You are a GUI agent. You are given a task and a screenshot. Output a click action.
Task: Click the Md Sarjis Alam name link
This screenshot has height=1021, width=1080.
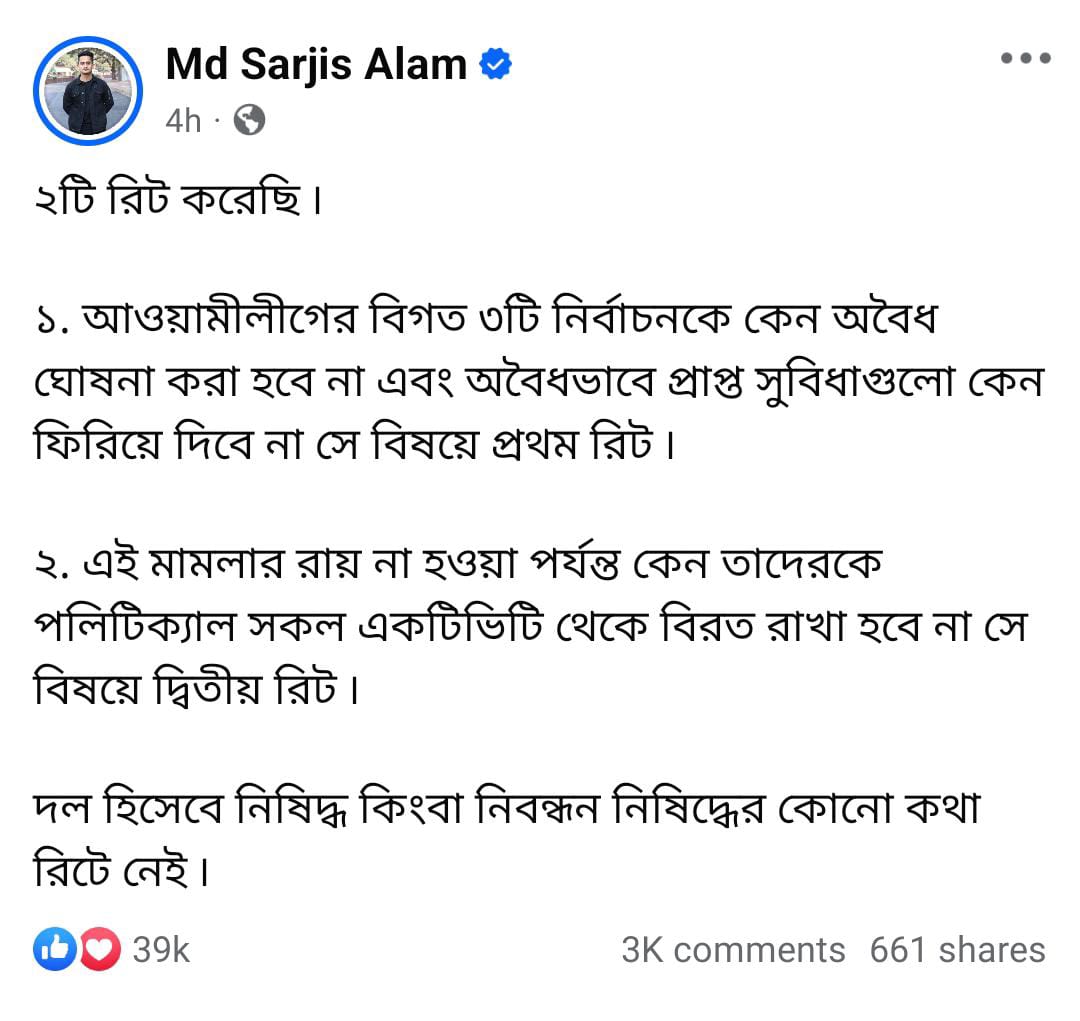point(316,65)
